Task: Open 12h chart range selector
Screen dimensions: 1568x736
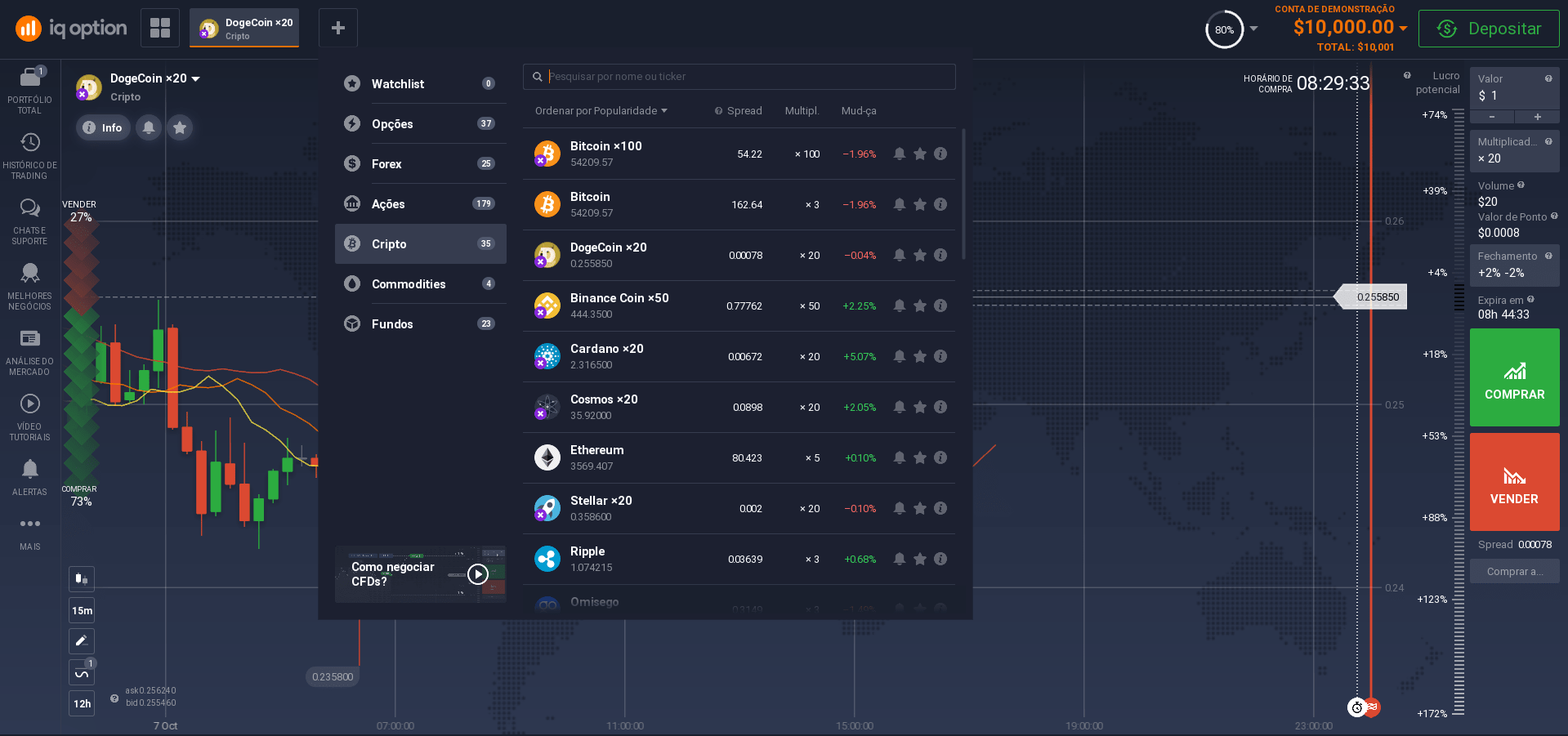Action: pos(82,703)
